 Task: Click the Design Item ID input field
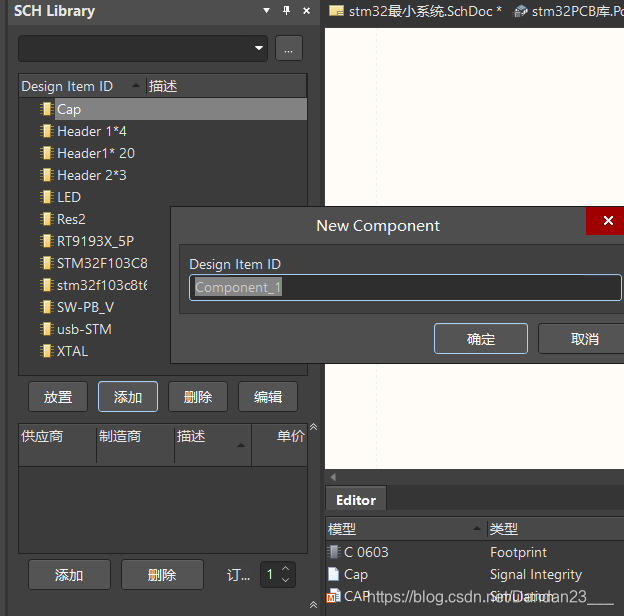(405, 287)
